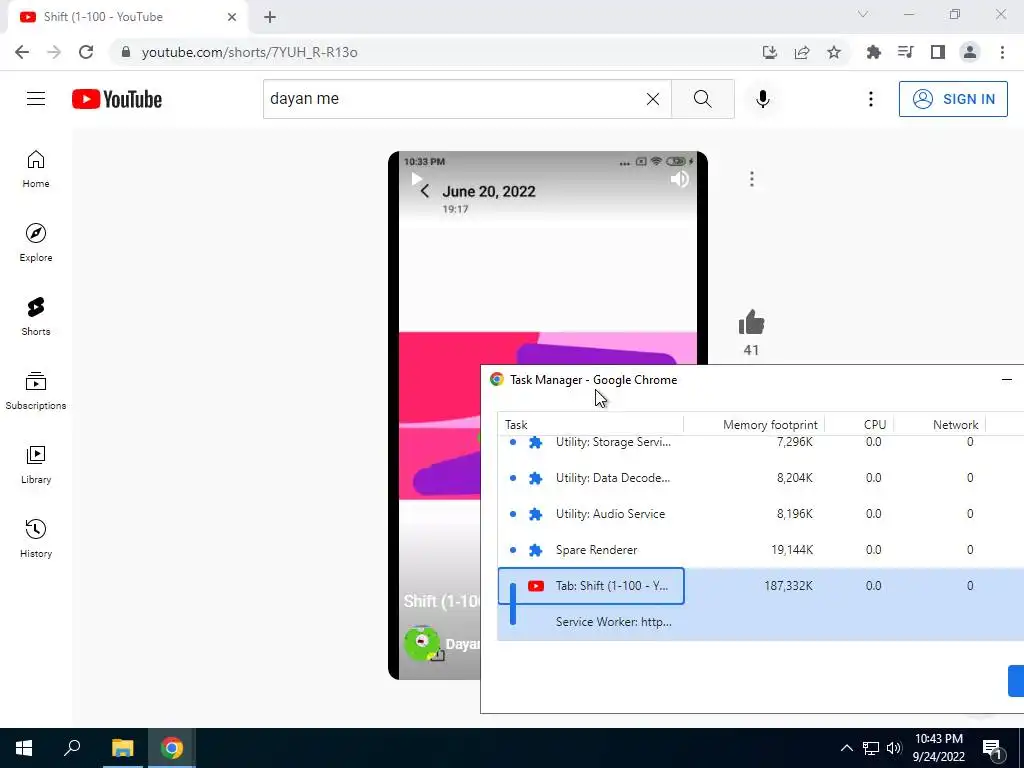1024x768 pixels.
Task: Open Chrome extensions puzzle icon
Action: click(x=873, y=52)
